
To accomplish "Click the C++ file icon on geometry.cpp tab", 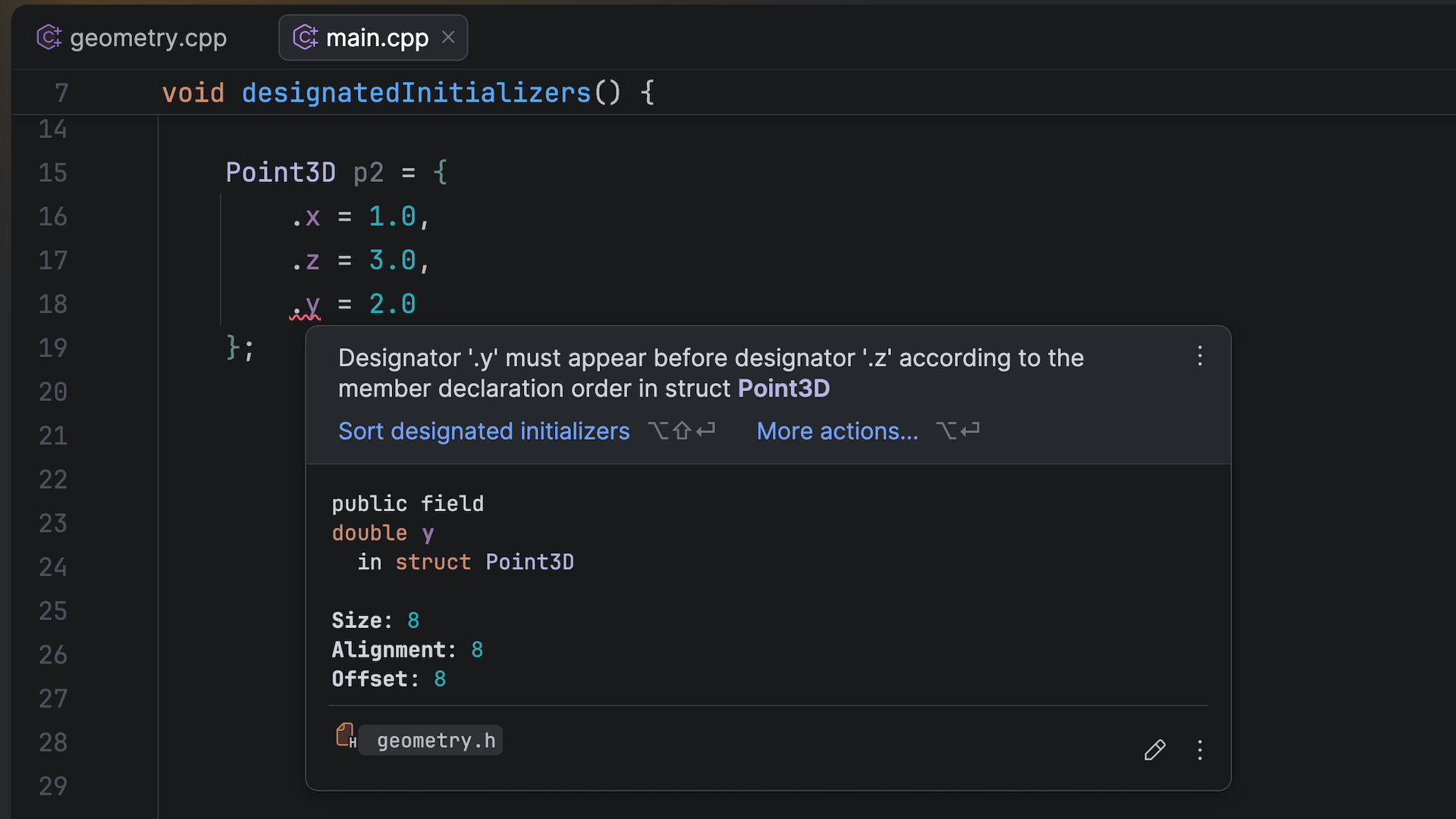I will [x=49, y=37].
